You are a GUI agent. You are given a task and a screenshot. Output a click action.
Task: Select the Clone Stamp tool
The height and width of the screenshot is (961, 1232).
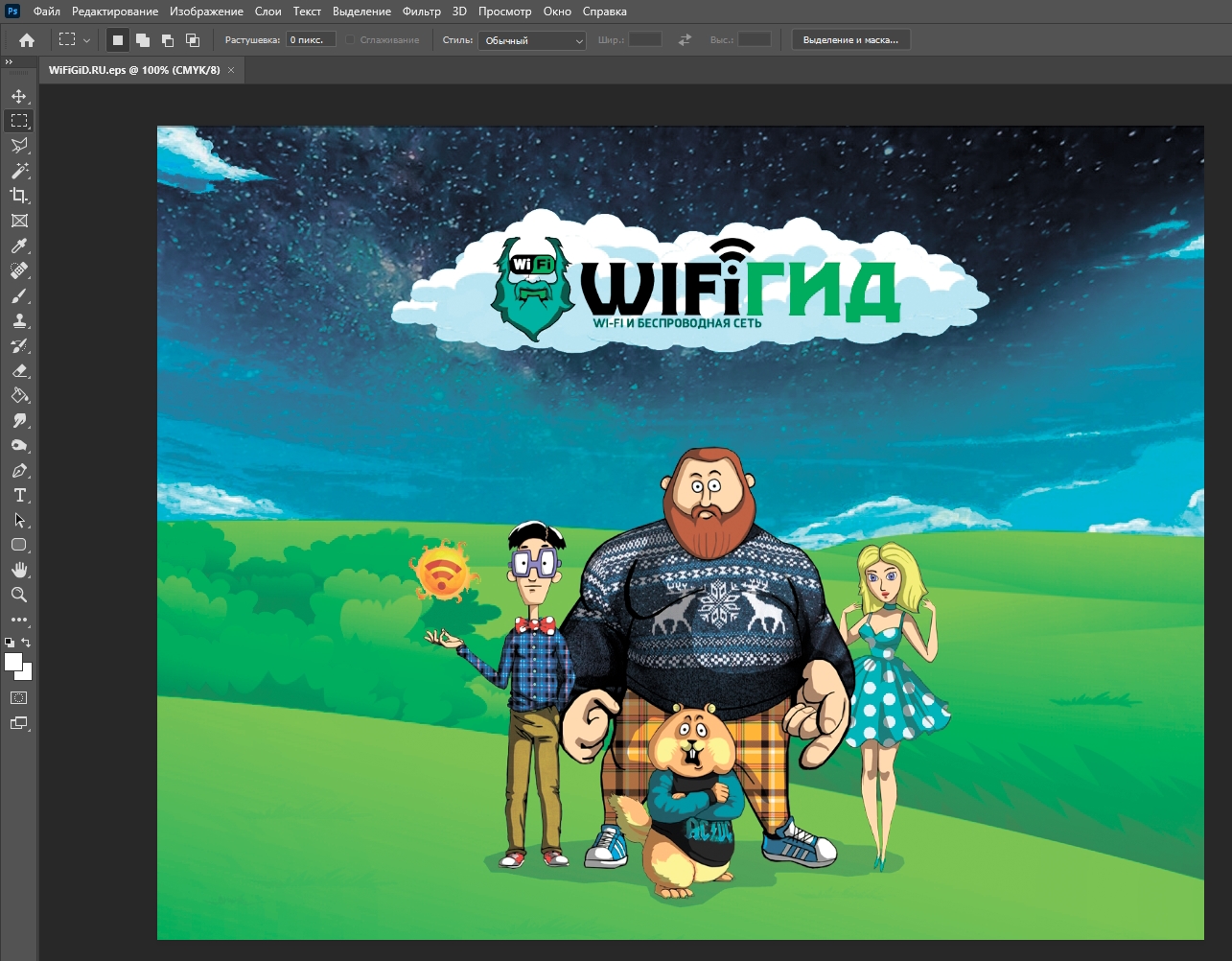pos(19,321)
